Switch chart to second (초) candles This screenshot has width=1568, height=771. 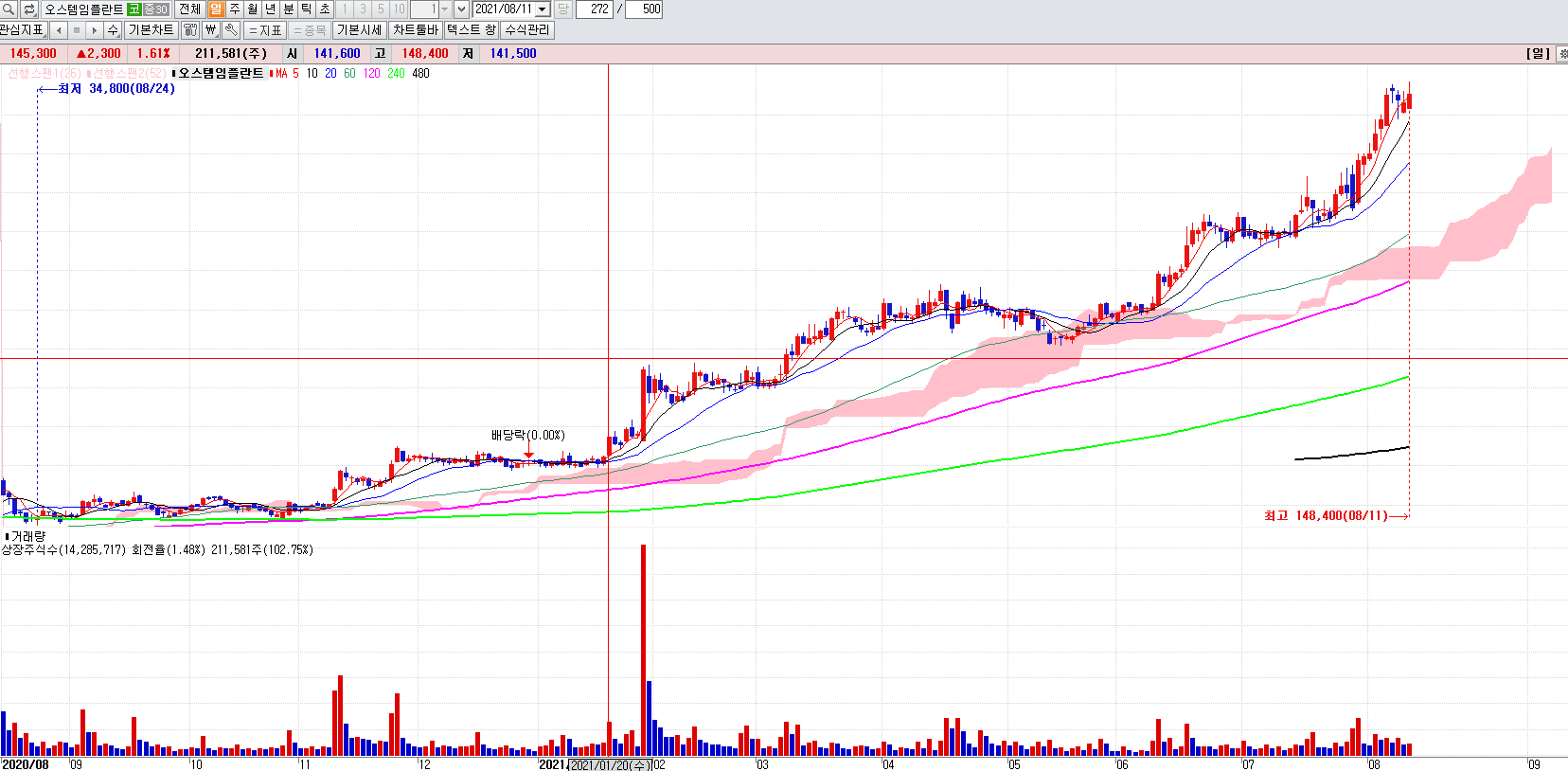324,9
